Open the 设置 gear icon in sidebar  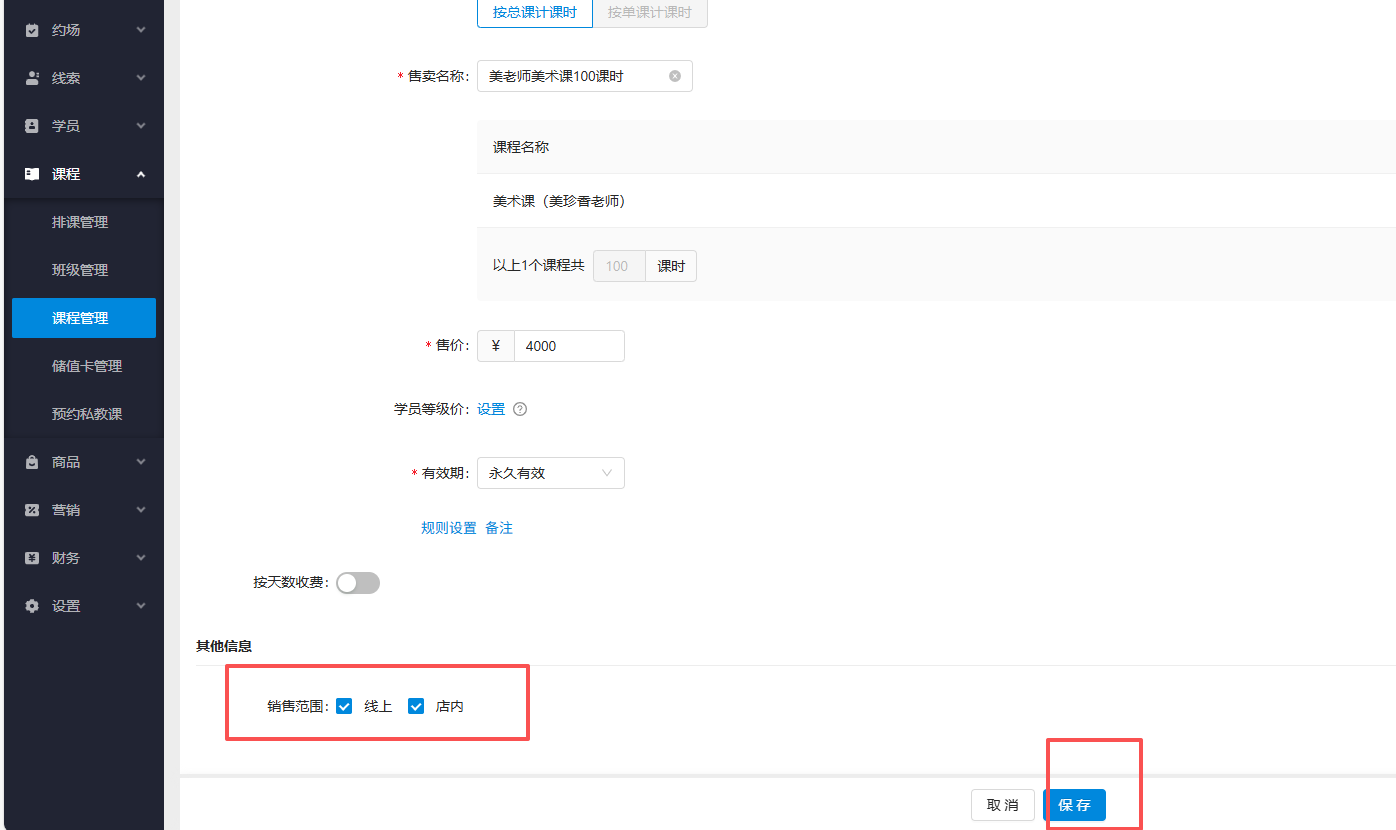pyautogui.click(x=31, y=605)
